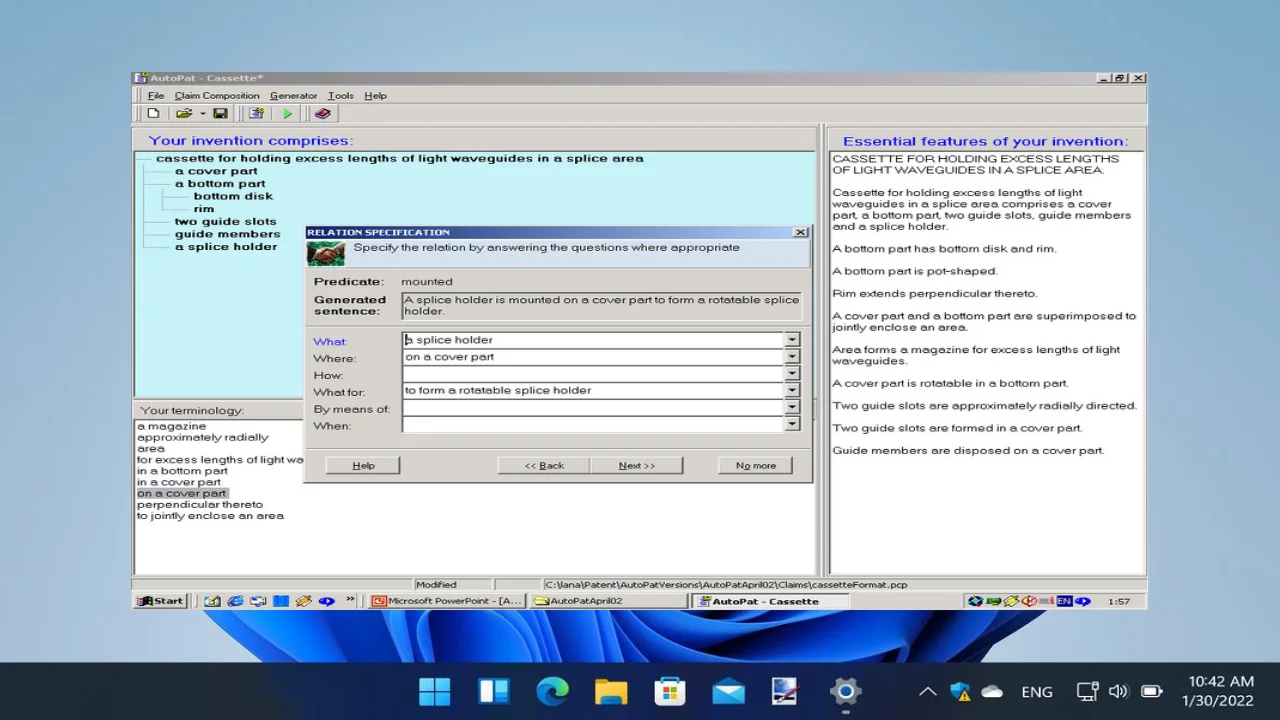Screen dimensions: 1280x720
Task: Select 'guide members' tree node
Action: click(227, 234)
